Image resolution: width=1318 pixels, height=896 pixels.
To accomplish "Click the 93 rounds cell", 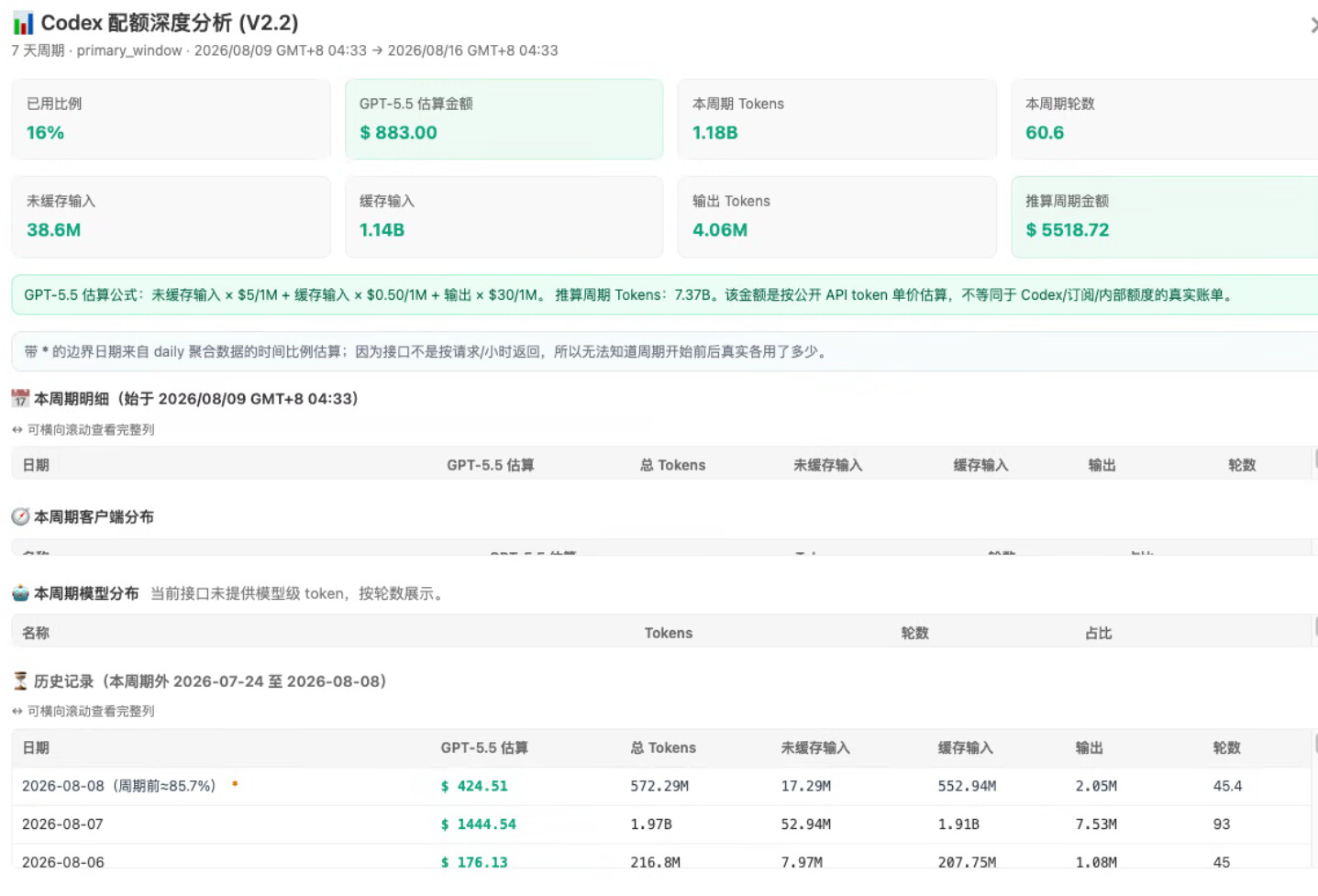I will 1222,824.
